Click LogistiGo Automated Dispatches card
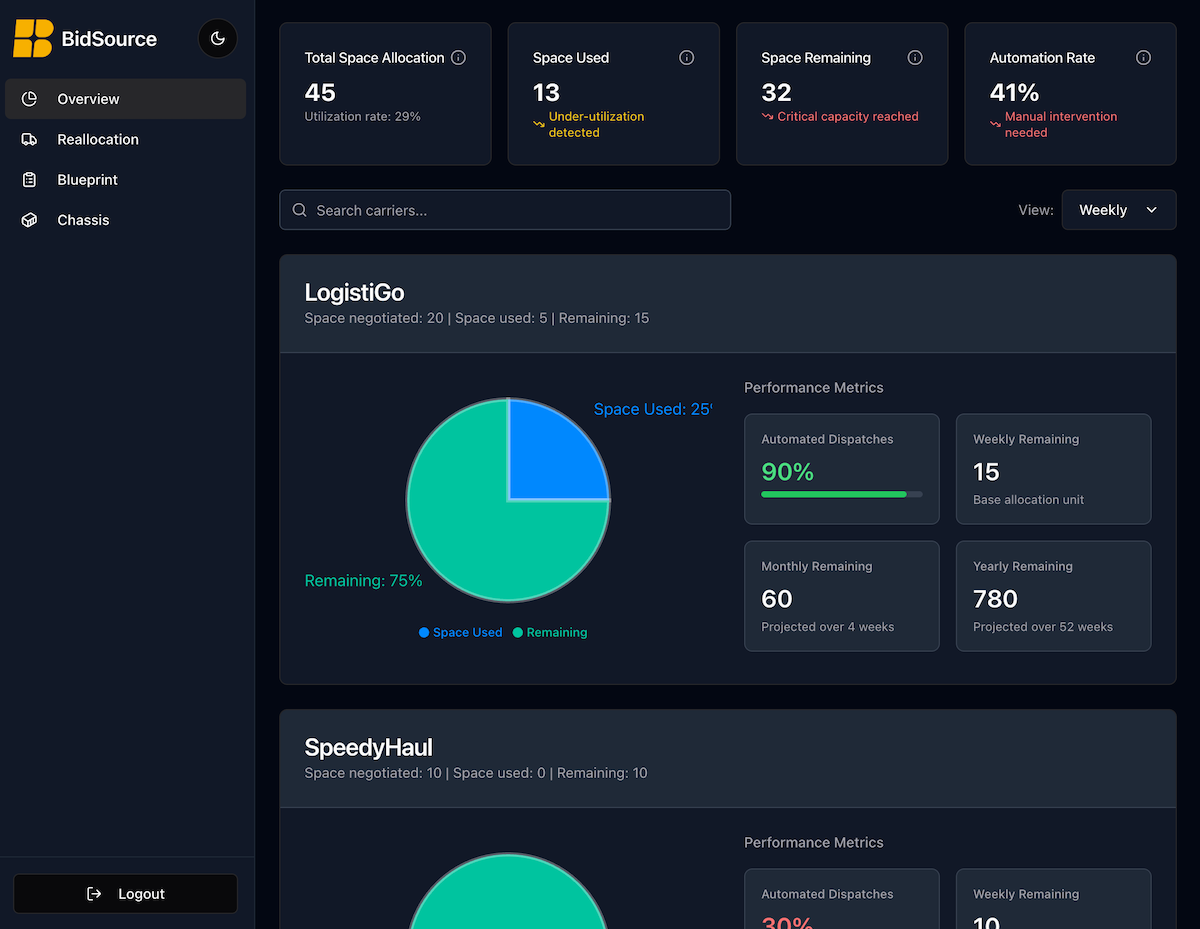The height and width of the screenshot is (929, 1200). 842,469
